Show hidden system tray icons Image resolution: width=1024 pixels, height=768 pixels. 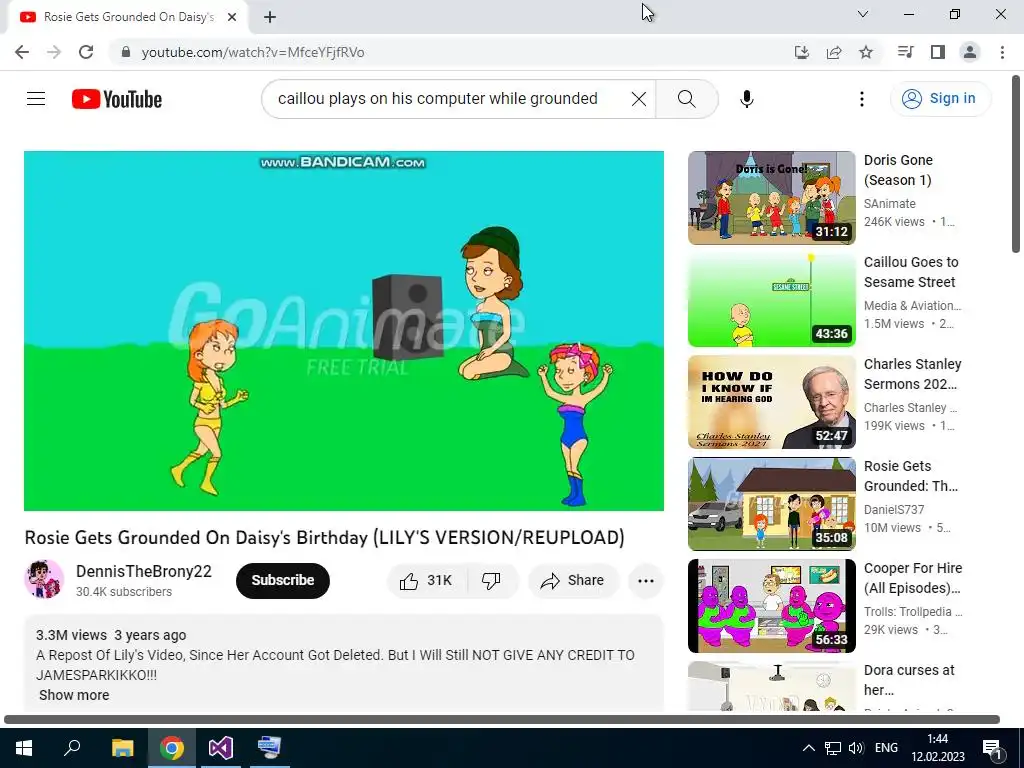click(x=808, y=748)
